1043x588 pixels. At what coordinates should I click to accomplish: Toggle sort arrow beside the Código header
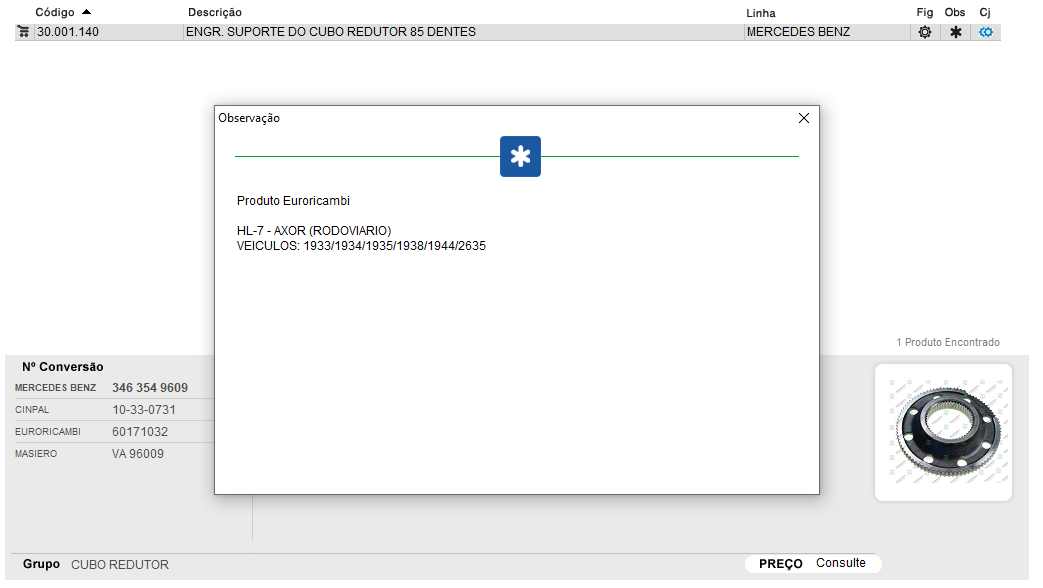[x=86, y=12]
